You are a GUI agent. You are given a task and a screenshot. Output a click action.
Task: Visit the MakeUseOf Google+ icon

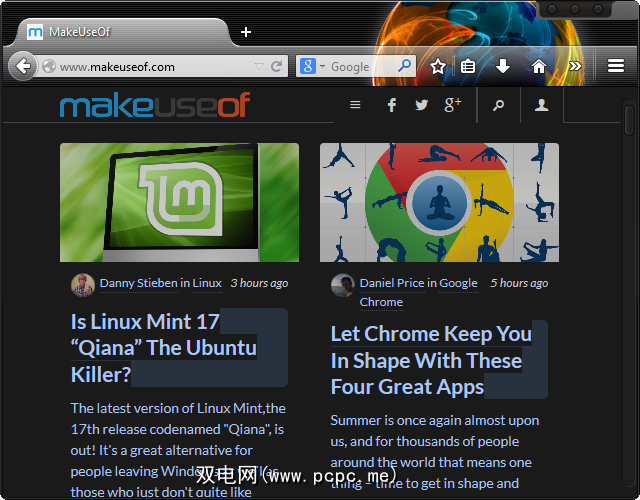453,105
